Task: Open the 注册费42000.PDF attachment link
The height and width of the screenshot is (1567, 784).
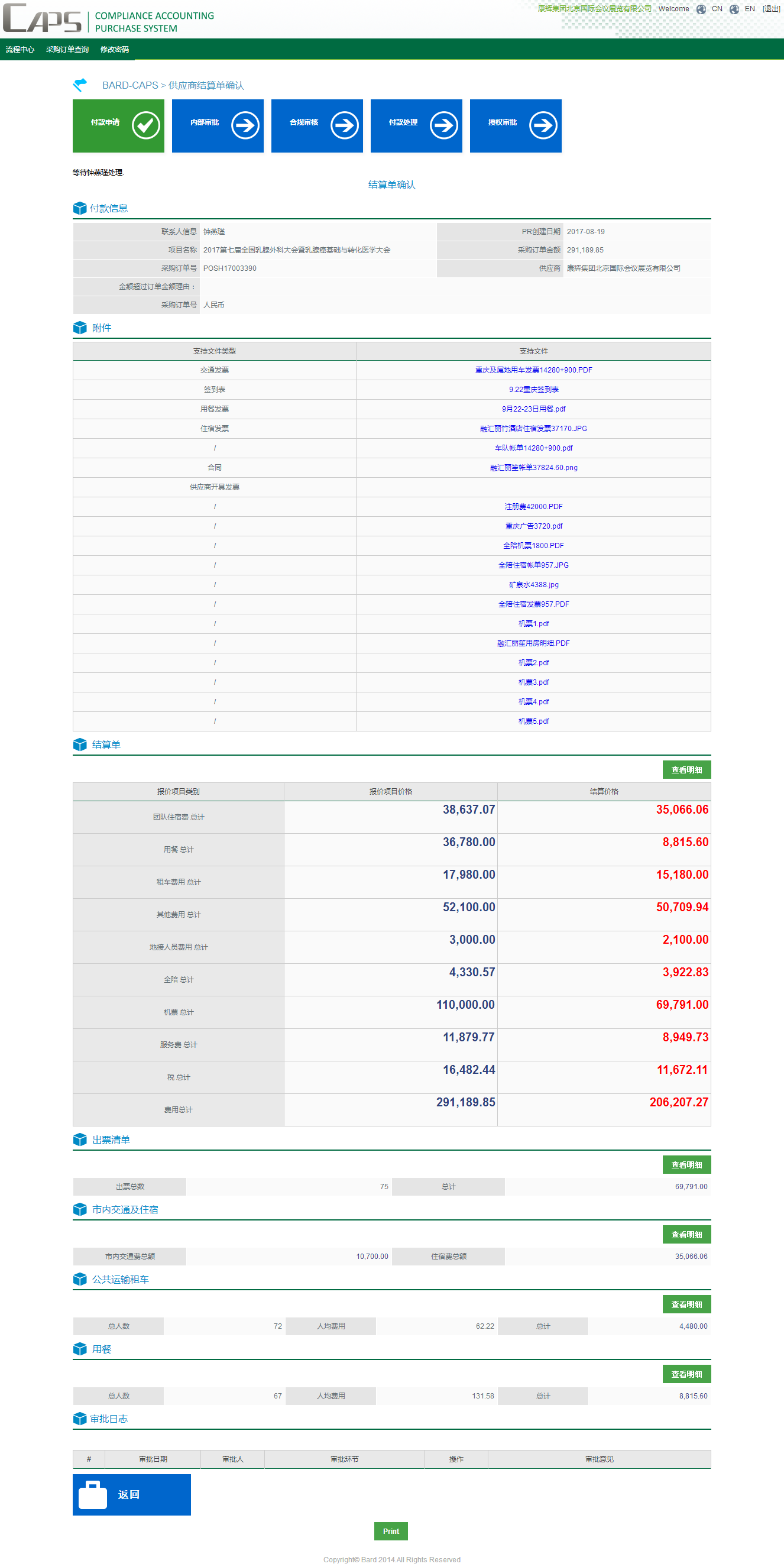Action: (533, 507)
